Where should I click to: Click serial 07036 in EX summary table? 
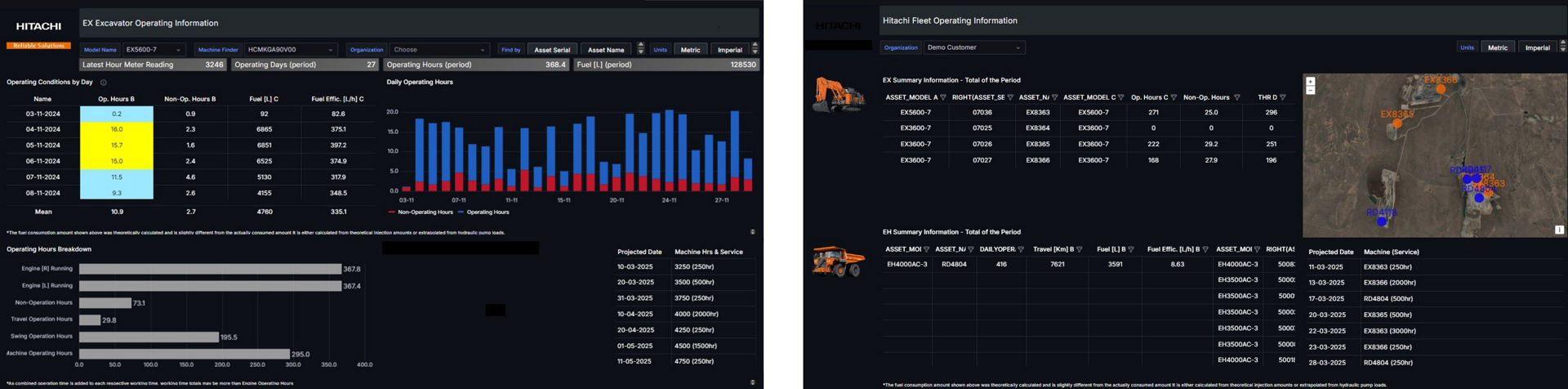pyautogui.click(x=982, y=113)
